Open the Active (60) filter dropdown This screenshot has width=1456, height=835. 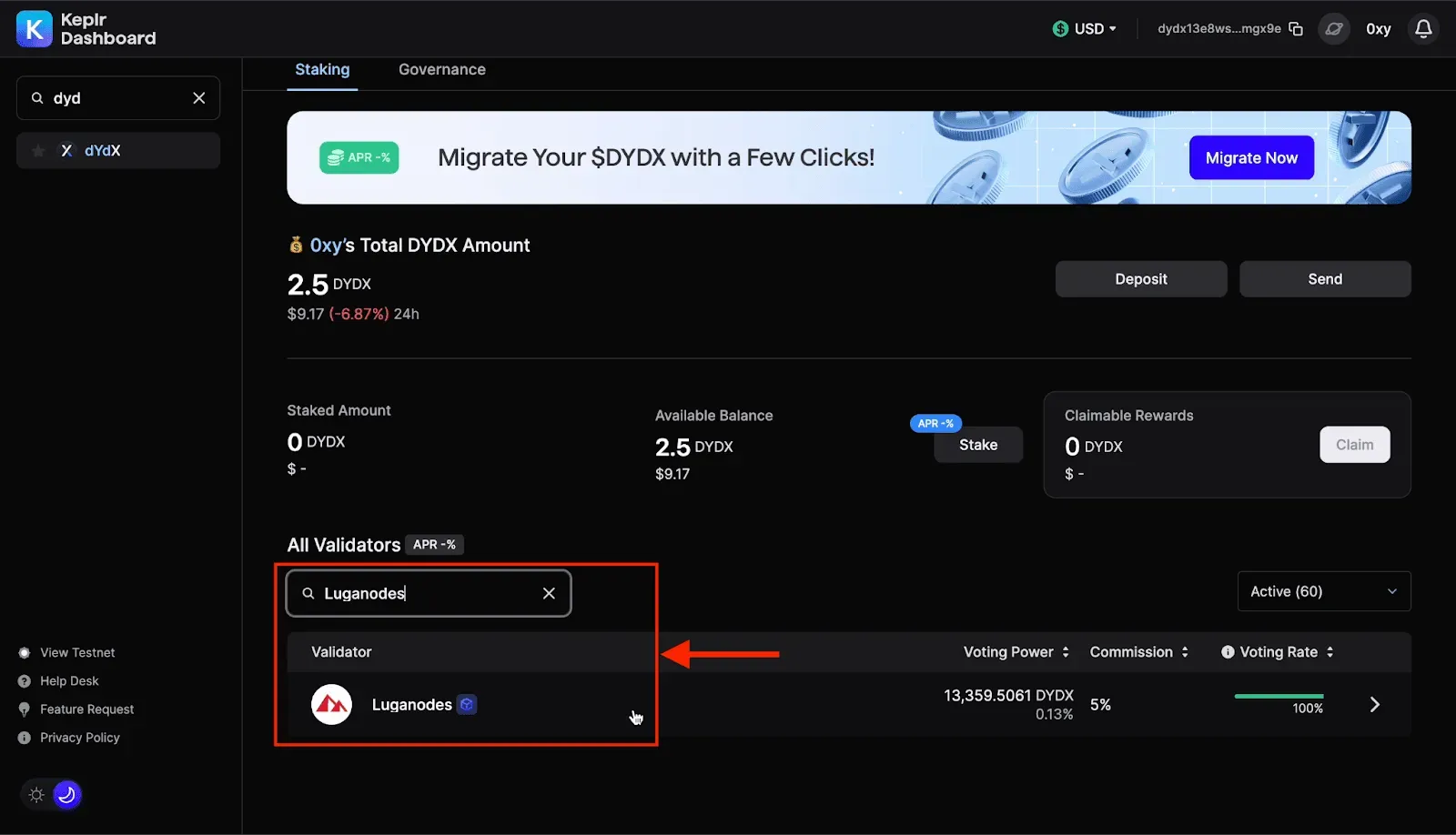[x=1324, y=591]
